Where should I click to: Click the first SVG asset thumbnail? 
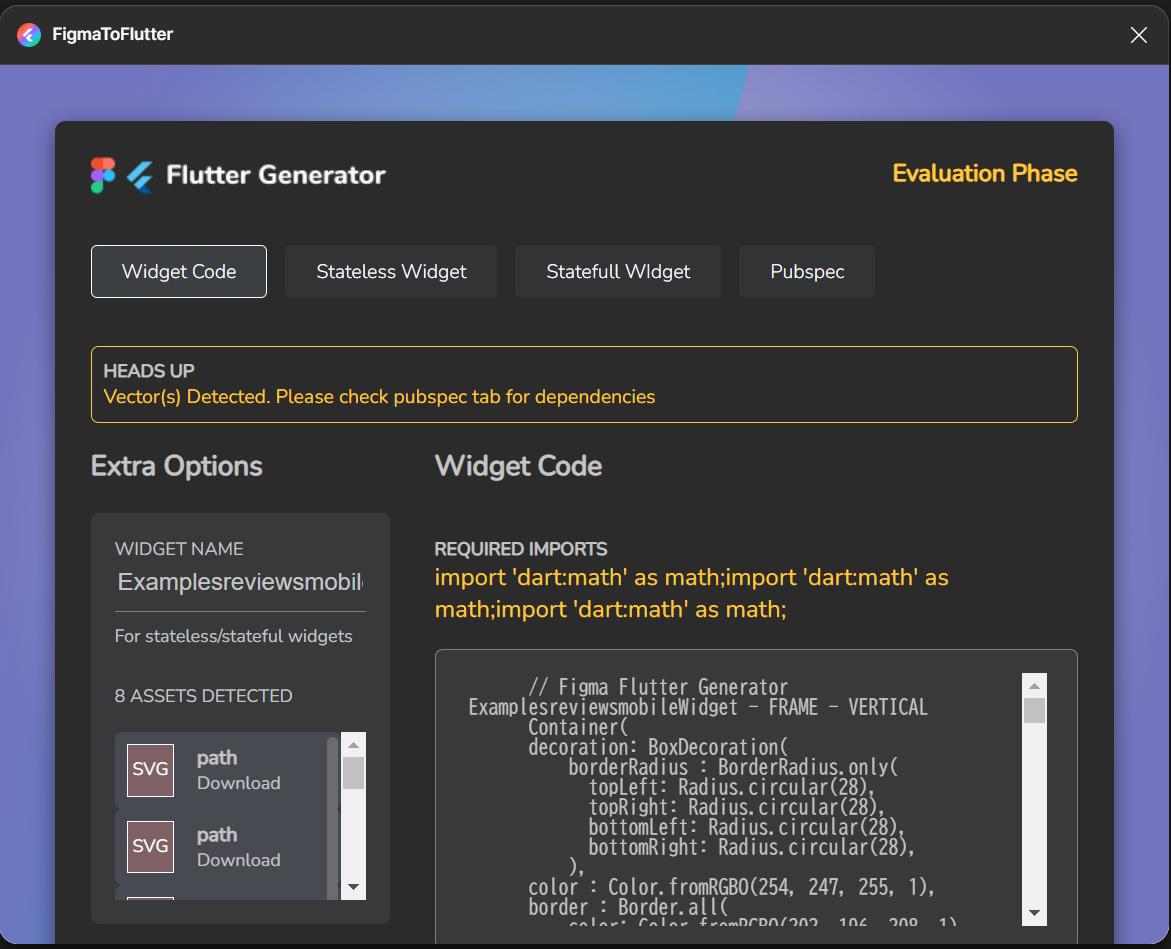150,770
